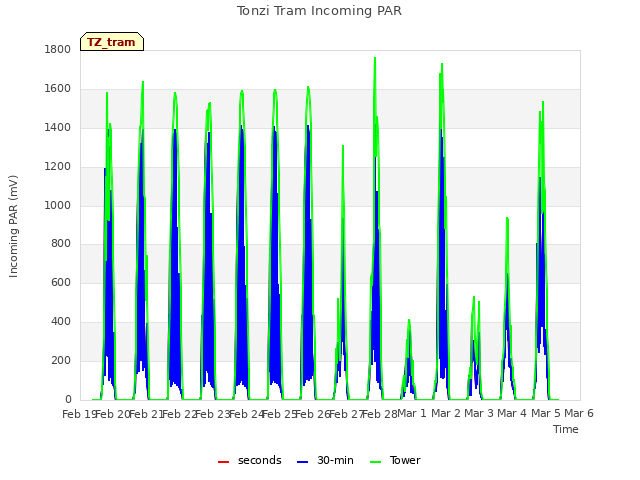
Task: Toggle the 'seconds' legend label
Action: coord(260,460)
